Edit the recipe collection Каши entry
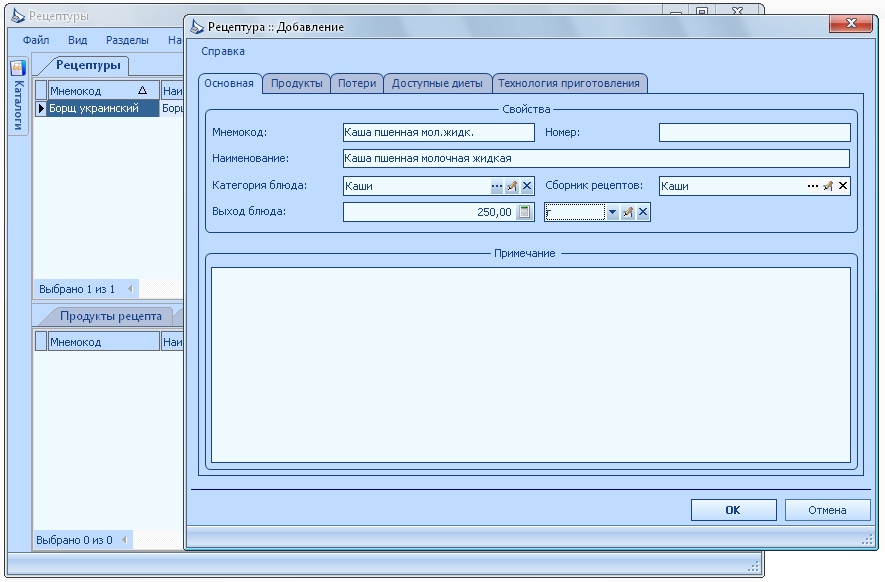 tap(828, 186)
